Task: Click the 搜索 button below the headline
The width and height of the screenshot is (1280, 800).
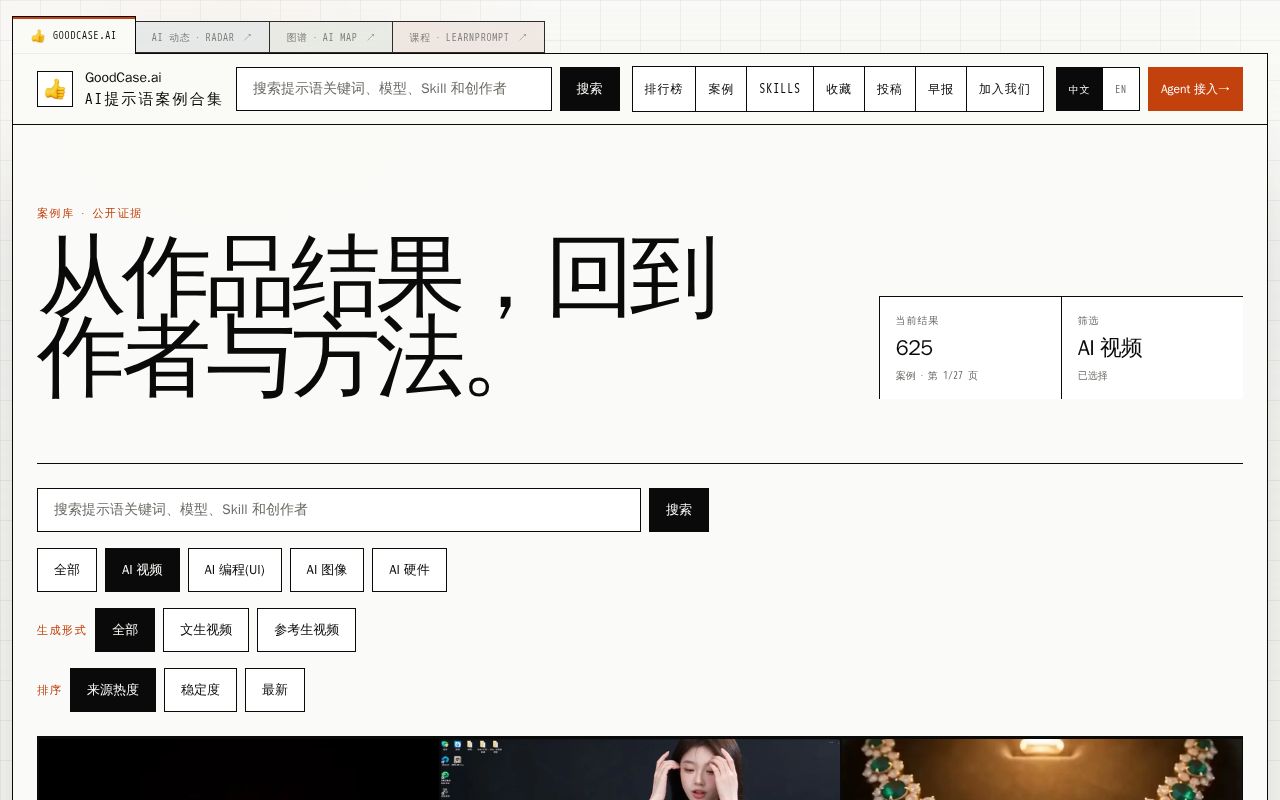Action: click(x=679, y=510)
